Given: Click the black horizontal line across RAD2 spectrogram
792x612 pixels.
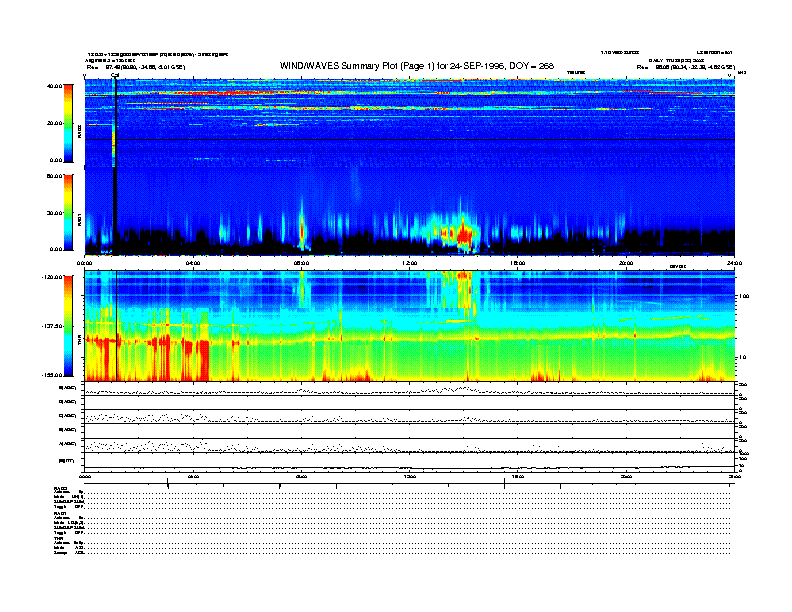Looking at the screenshot, I should pos(410,139).
